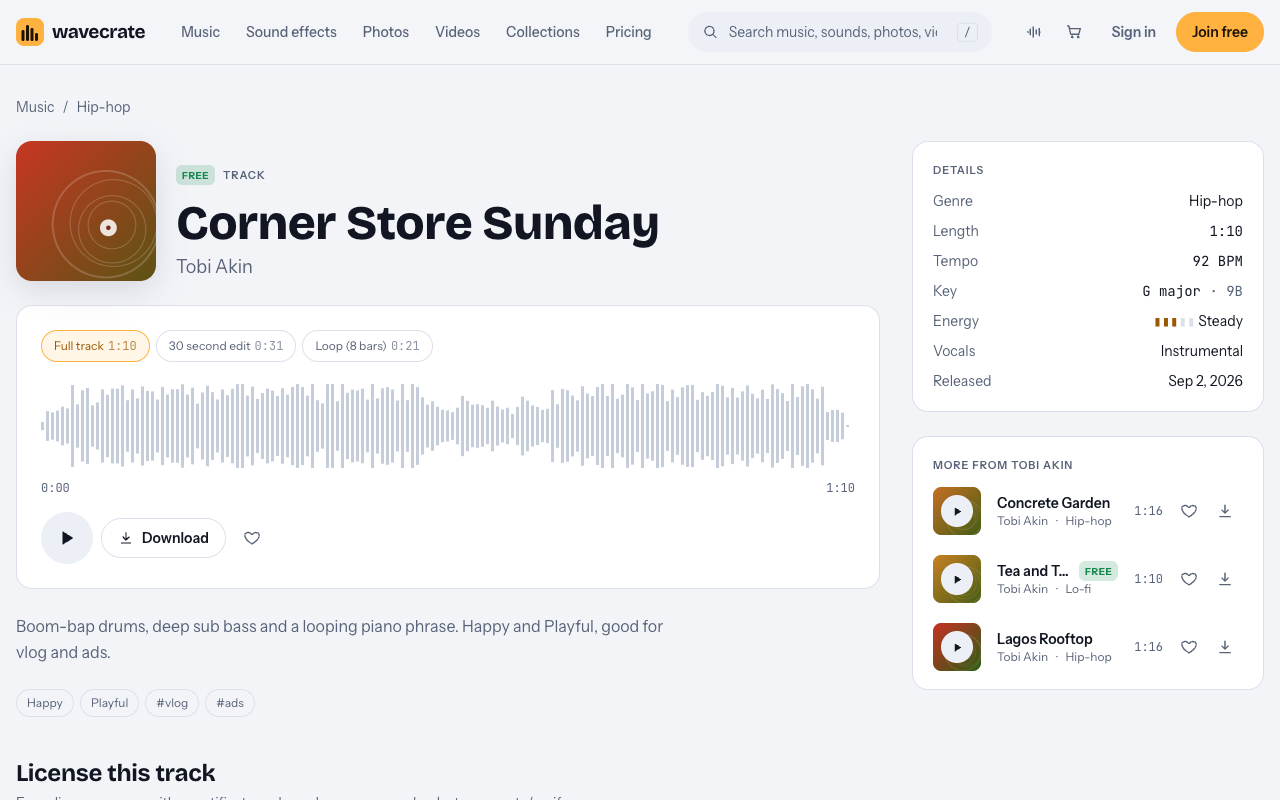1280x800 pixels.
Task: Click the wavecrate logo icon
Action: click(x=30, y=32)
